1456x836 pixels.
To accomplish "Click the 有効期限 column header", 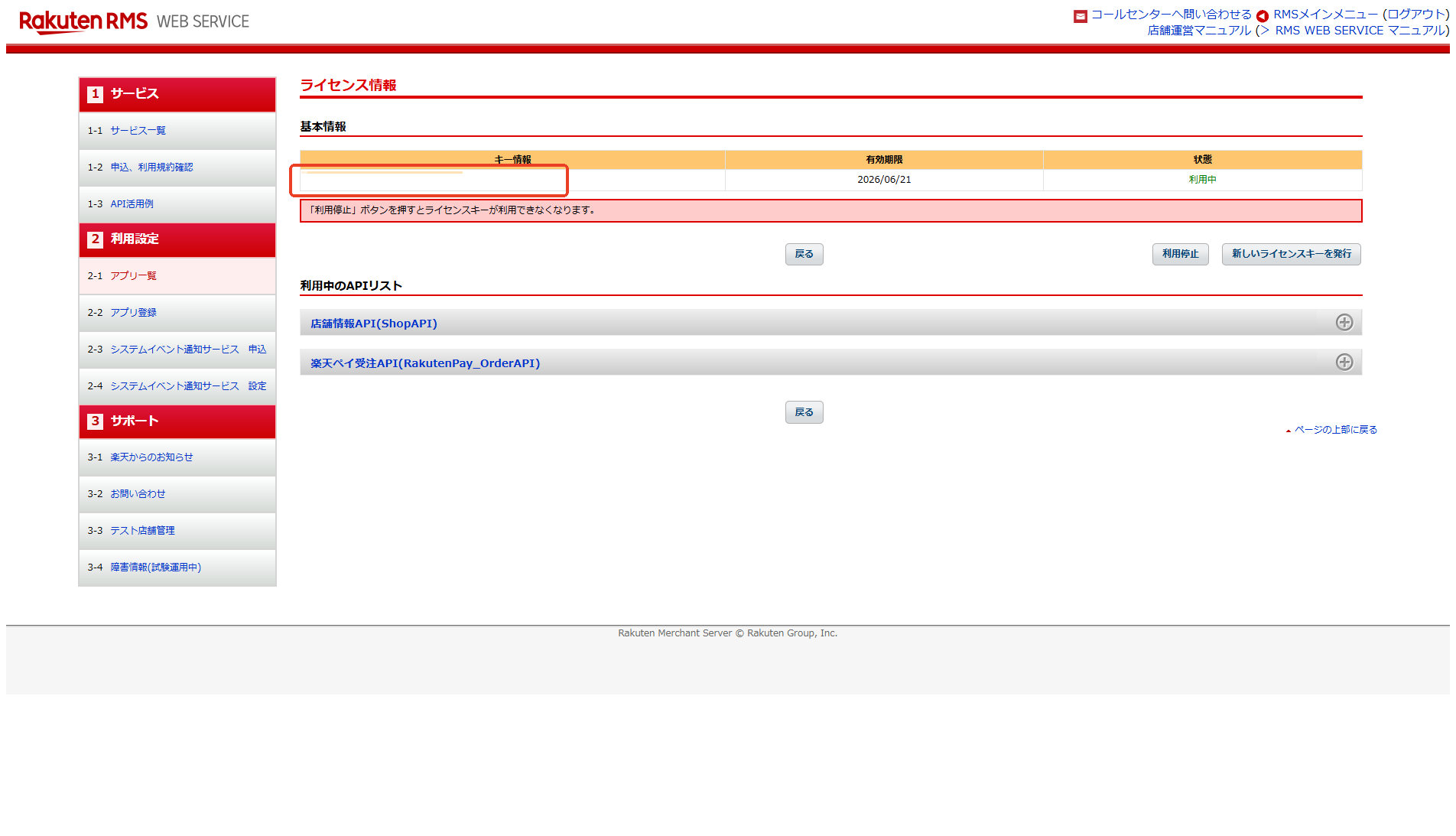I will click(884, 160).
